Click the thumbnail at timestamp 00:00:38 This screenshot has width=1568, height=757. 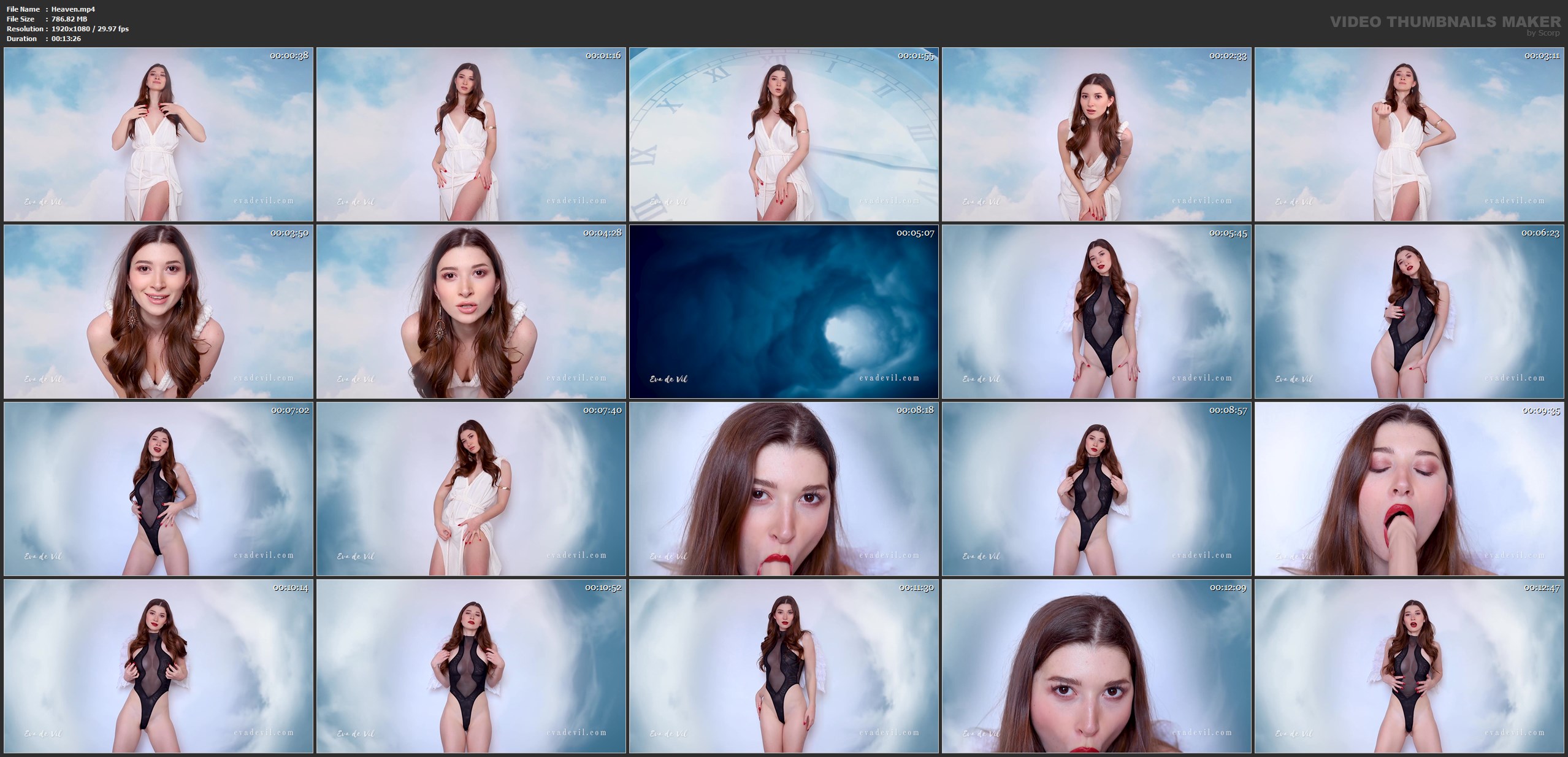[x=158, y=134]
